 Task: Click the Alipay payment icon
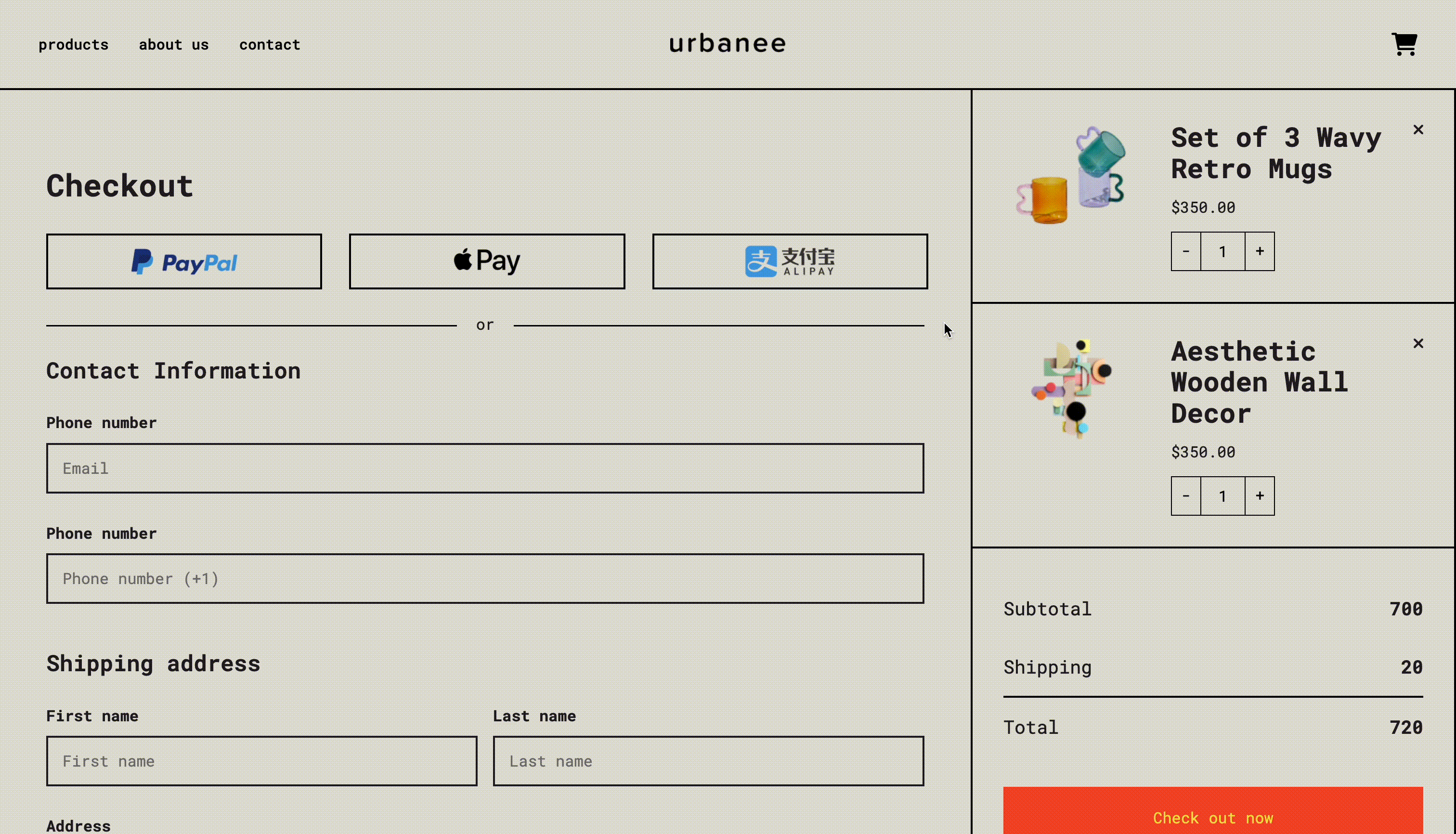[789, 261]
